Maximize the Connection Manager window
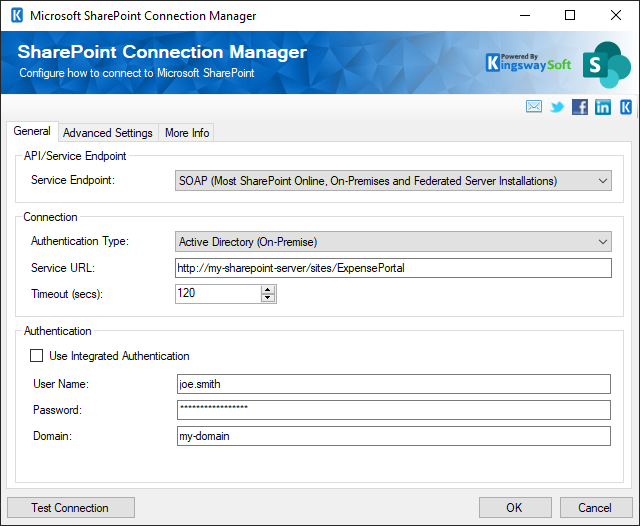640x526 pixels. point(570,16)
